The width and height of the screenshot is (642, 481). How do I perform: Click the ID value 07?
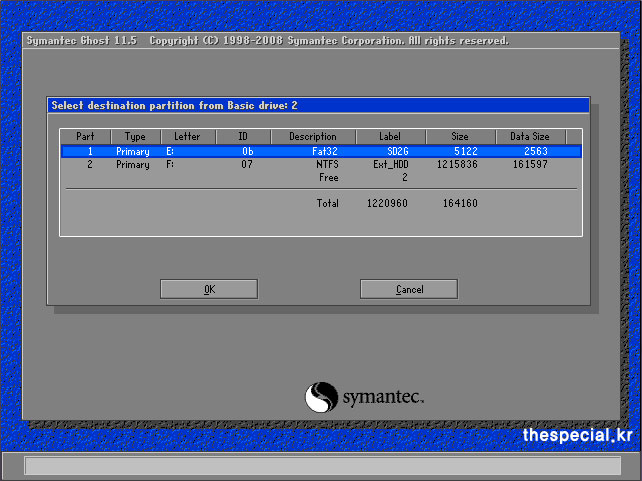(247, 165)
